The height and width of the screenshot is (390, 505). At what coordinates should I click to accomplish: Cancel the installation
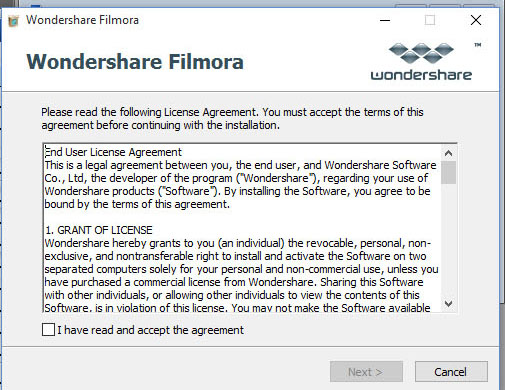point(451,371)
